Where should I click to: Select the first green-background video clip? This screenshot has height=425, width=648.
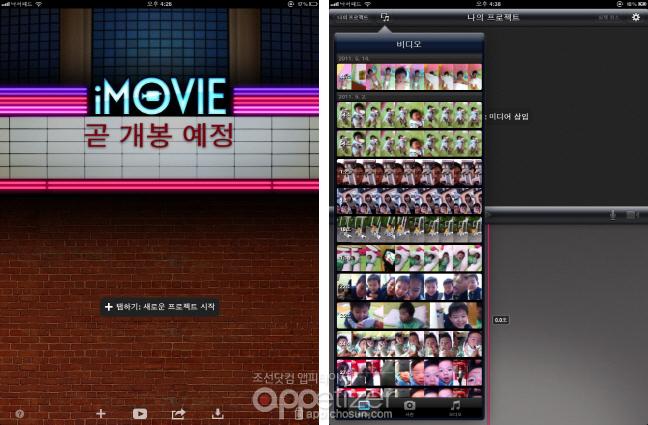coord(409,115)
